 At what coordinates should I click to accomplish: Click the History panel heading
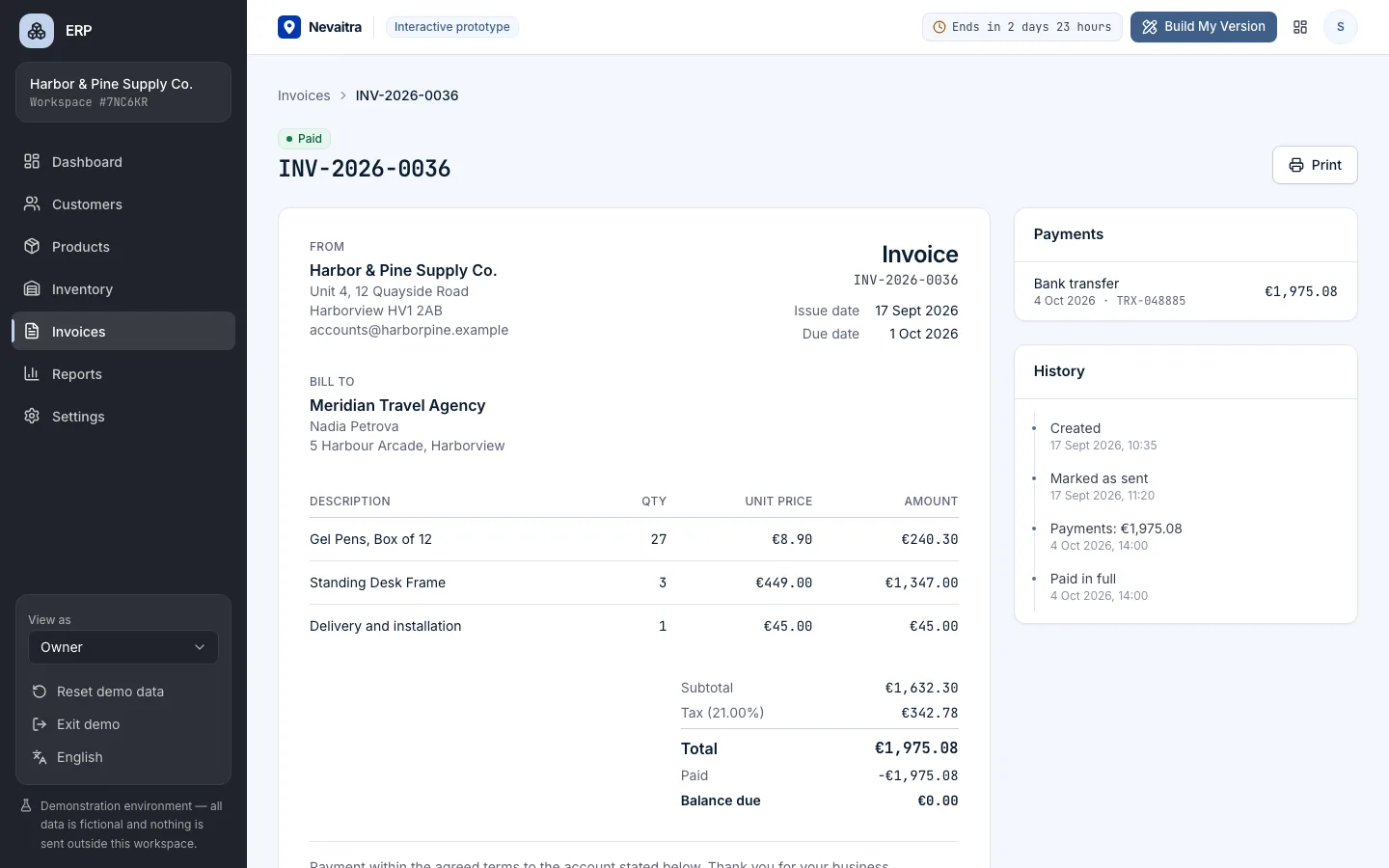[x=1059, y=371]
